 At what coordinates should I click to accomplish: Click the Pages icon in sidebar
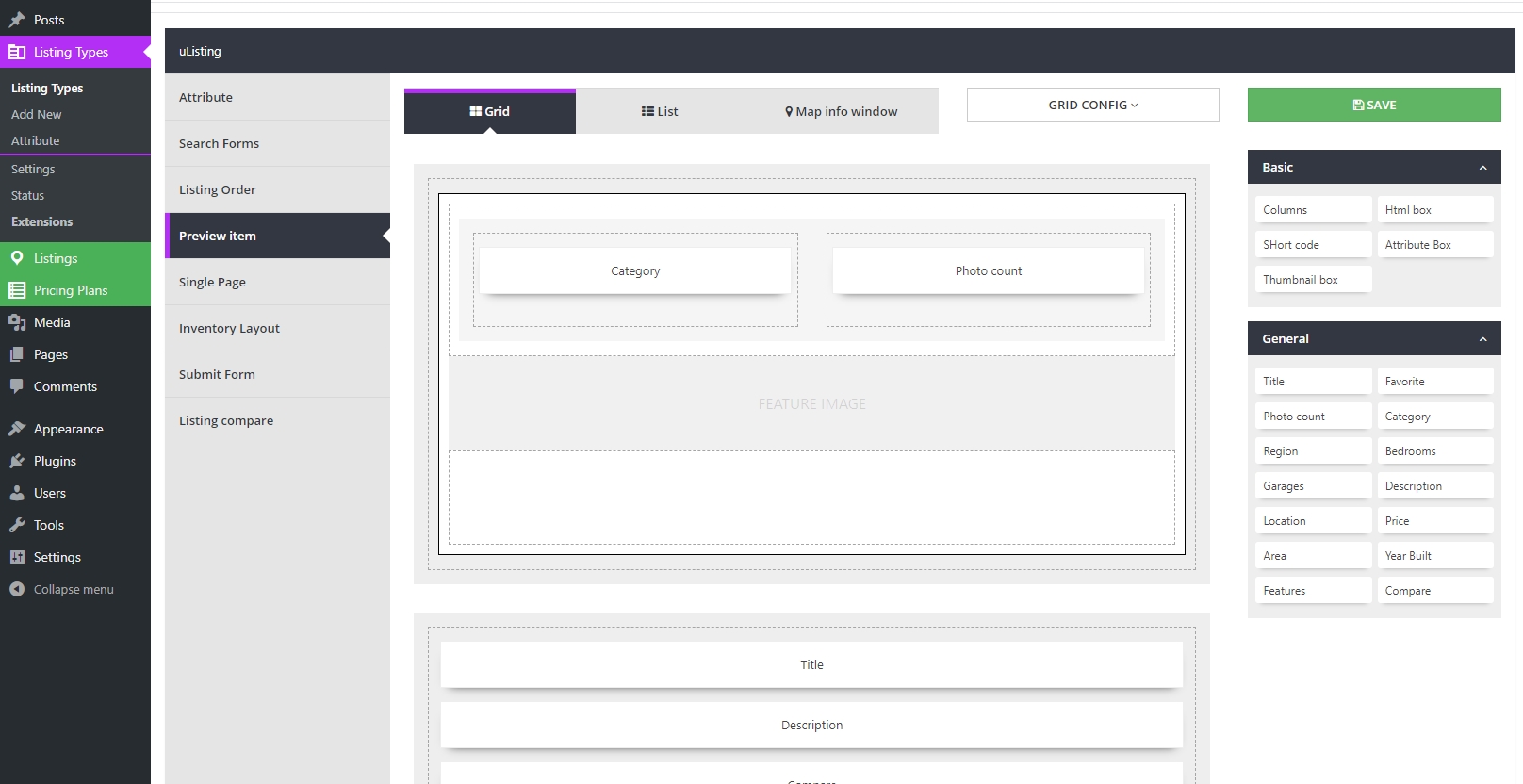click(17, 354)
